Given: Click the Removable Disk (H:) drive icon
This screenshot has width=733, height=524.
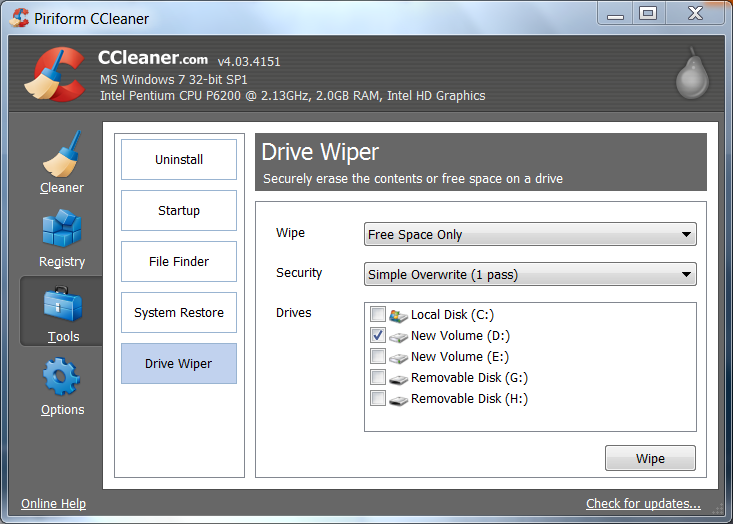Looking at the screenshot, I should pyautogui.click(x=398, y=400).
